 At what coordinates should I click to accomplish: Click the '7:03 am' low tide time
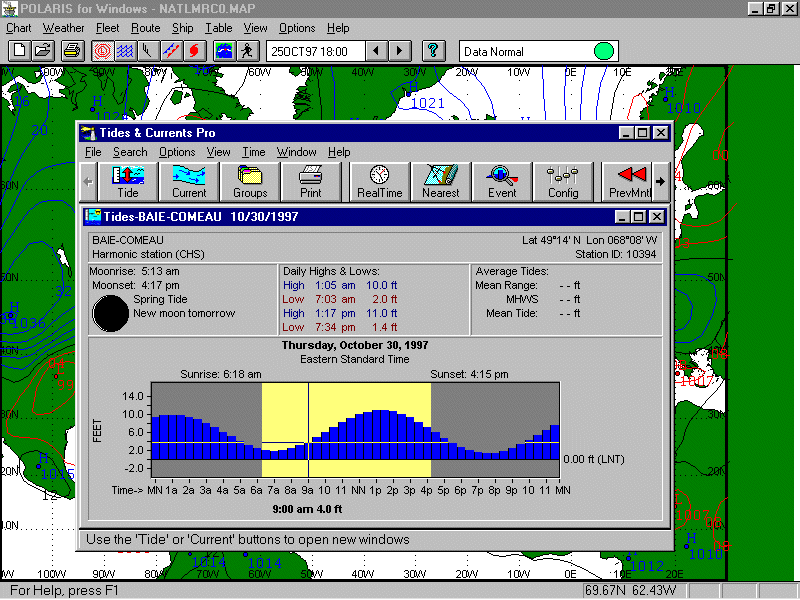[x=335, y=299]
